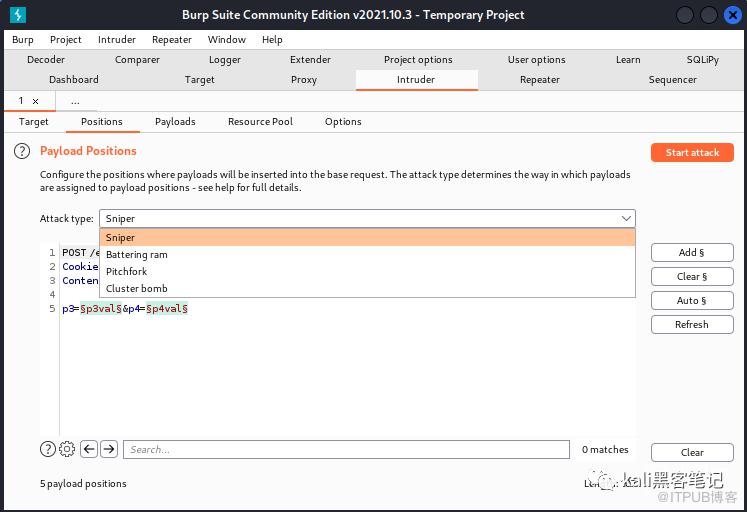The height and width of the screenshot is (512, 747).
Task: Click the §p3val§ payload position marker
Action: tap(101, 309)
